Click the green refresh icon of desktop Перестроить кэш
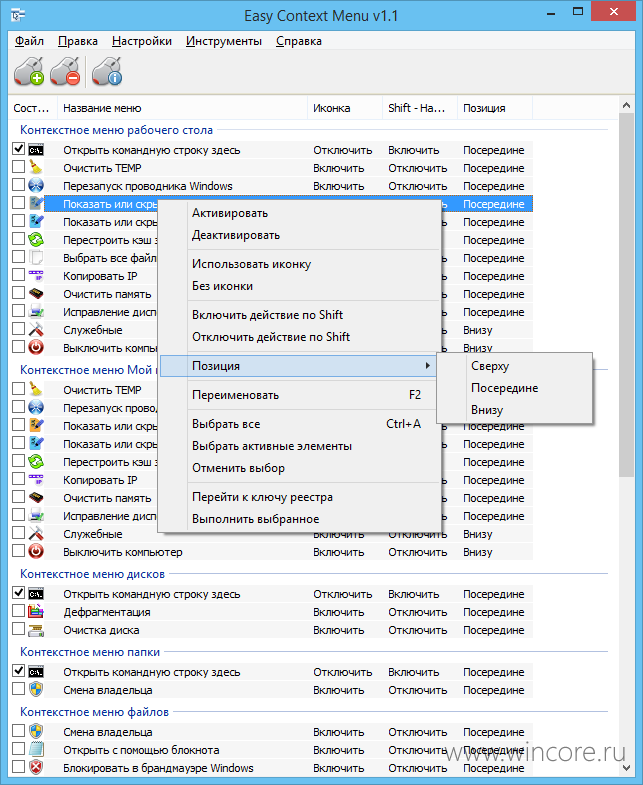The height and width of the screenshot is (785, 643). tap(36, 239)
